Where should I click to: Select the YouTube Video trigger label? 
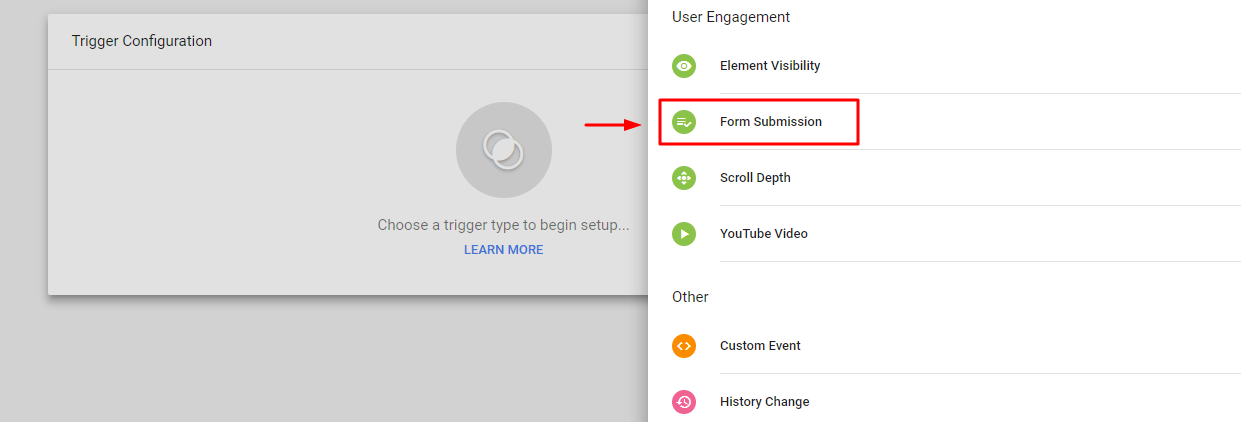[764, 234]
